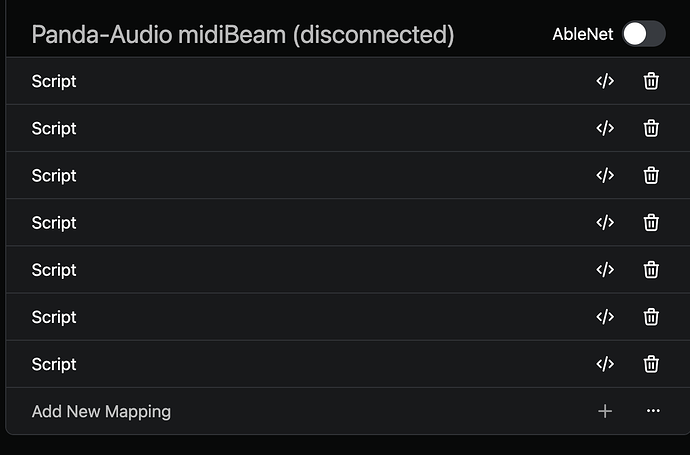The height and width of the screenshot is (455, 690).
Task: Trash the third Script mapping
Action: 651,175
